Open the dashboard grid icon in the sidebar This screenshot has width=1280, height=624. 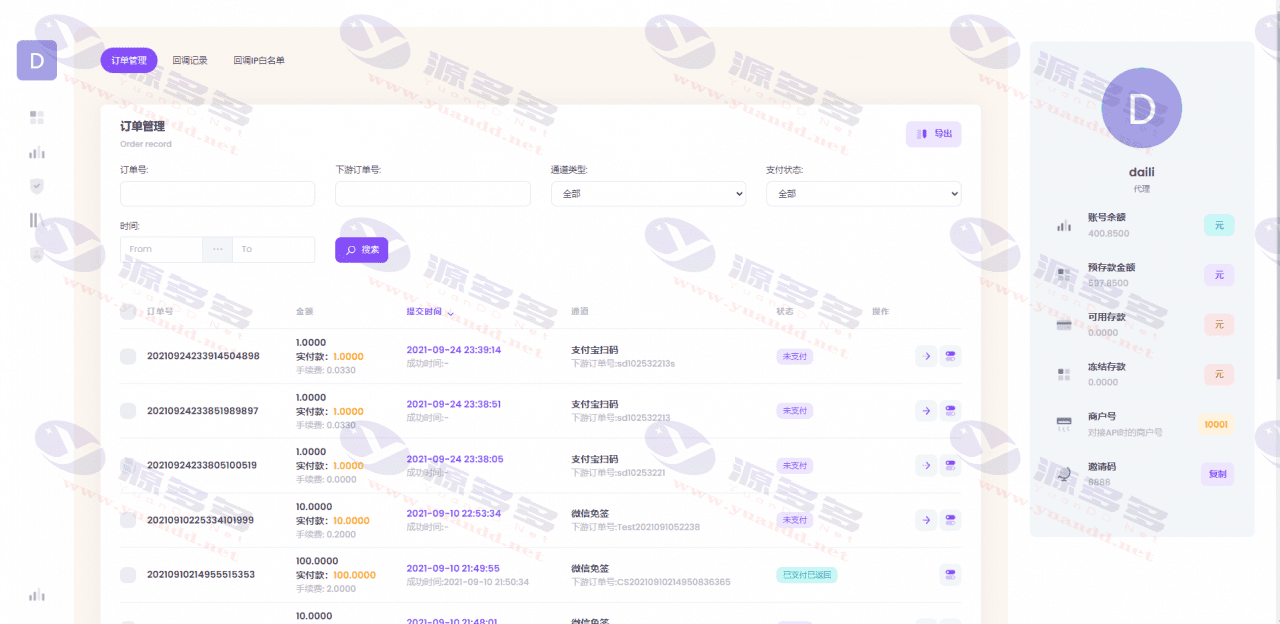[x=37, y=118]
